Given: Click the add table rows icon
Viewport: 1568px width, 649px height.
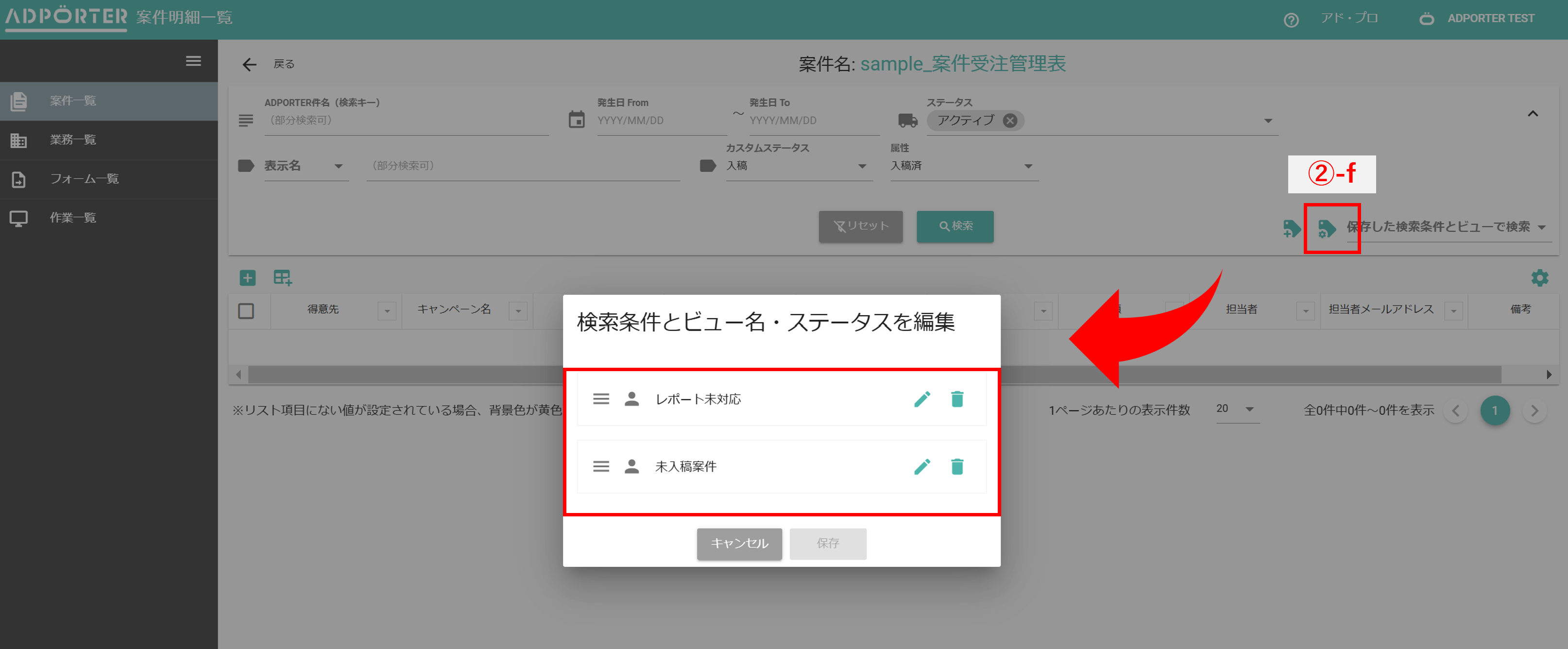Looking at the screenshot, I should (x=282, y=278).
